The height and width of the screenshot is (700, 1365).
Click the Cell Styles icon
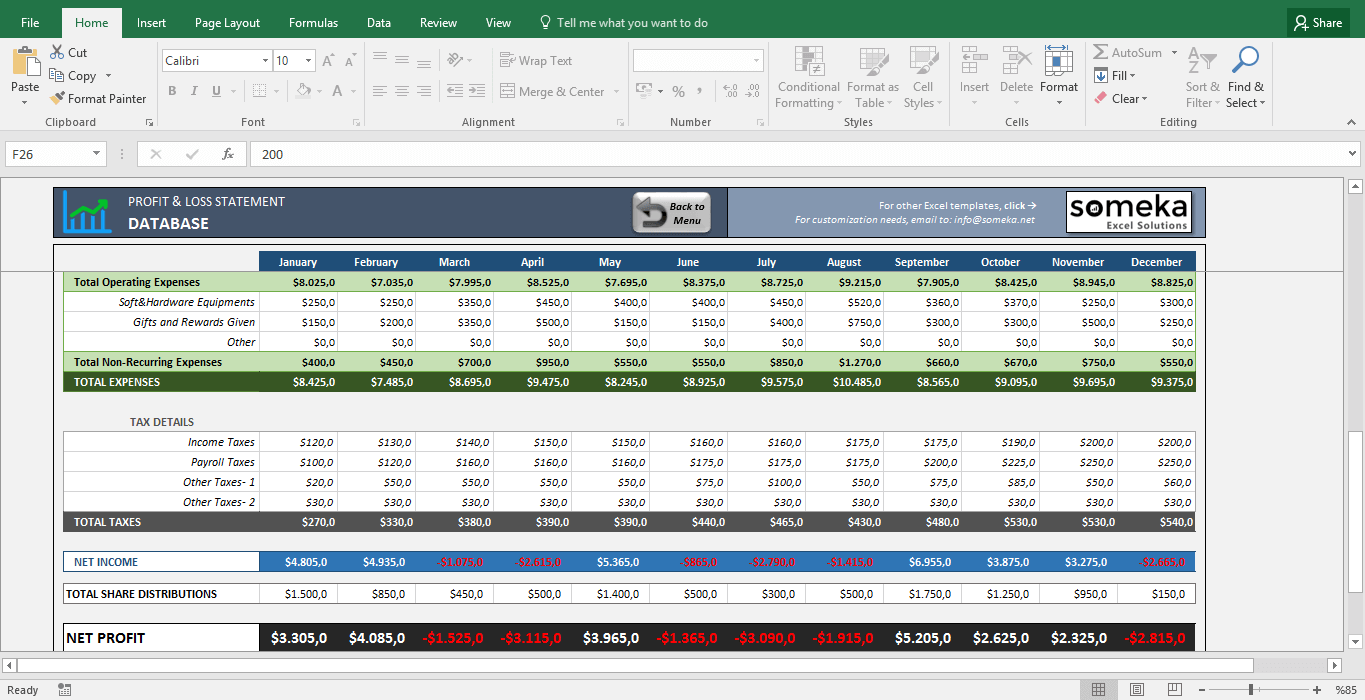click(922, 77)
